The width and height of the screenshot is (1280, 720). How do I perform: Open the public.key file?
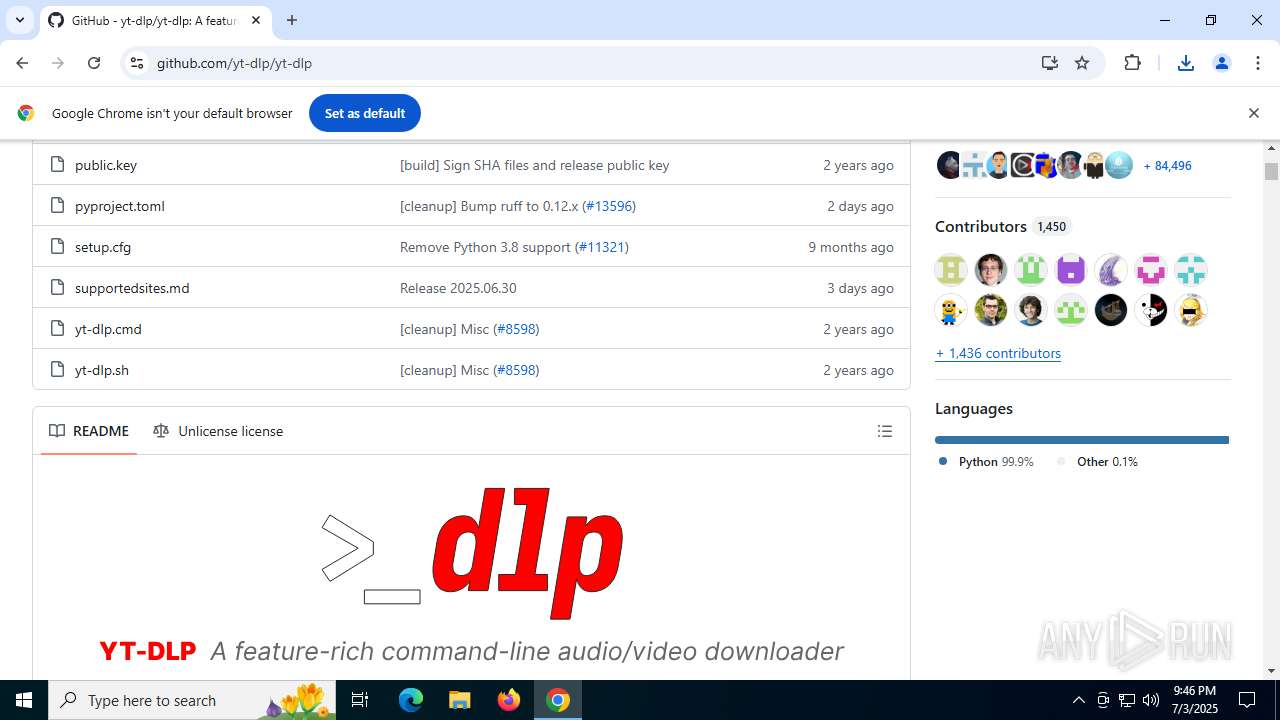[x=106, y=165]
